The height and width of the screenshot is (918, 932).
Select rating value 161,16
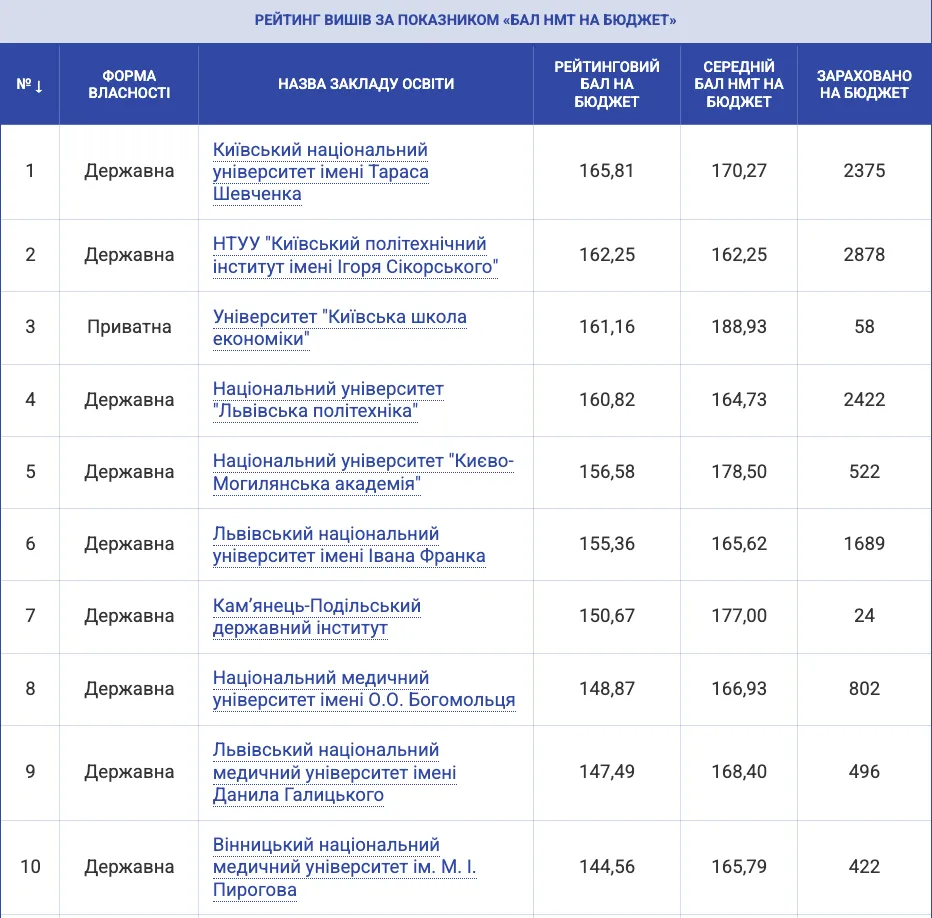click(607, 327)
